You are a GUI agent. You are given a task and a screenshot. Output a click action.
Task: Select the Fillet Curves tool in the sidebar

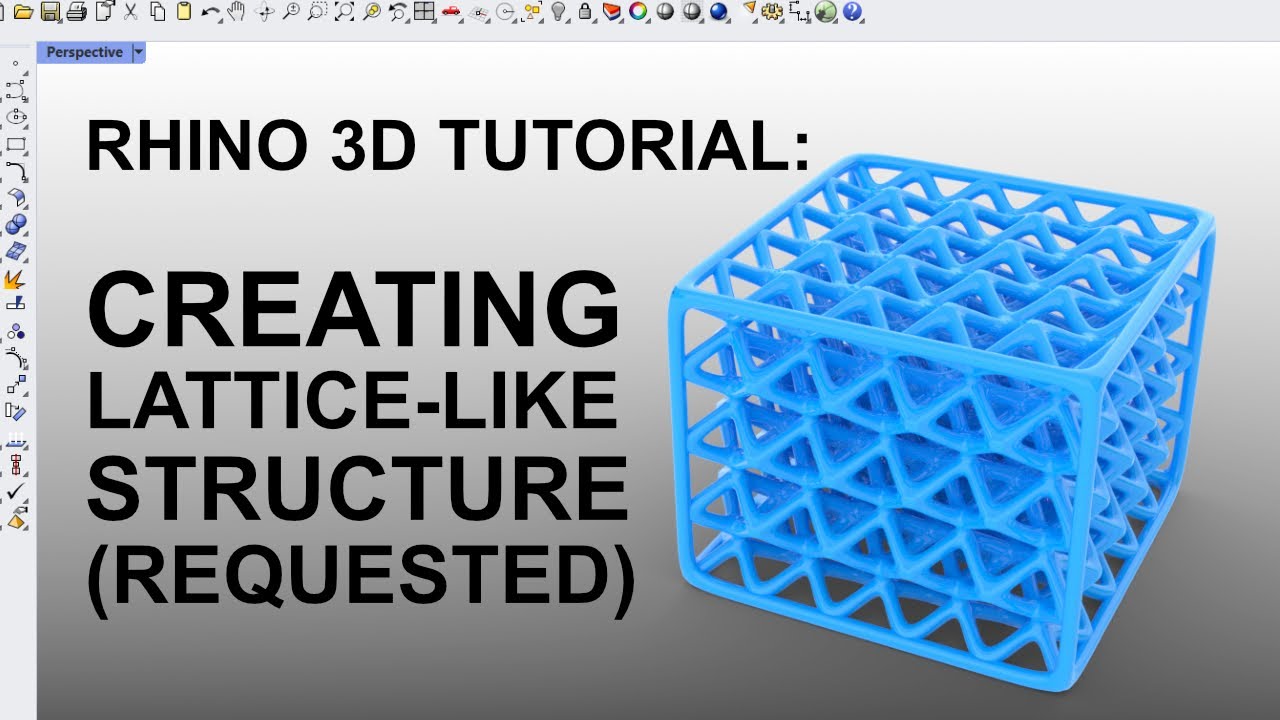(16, 171)
